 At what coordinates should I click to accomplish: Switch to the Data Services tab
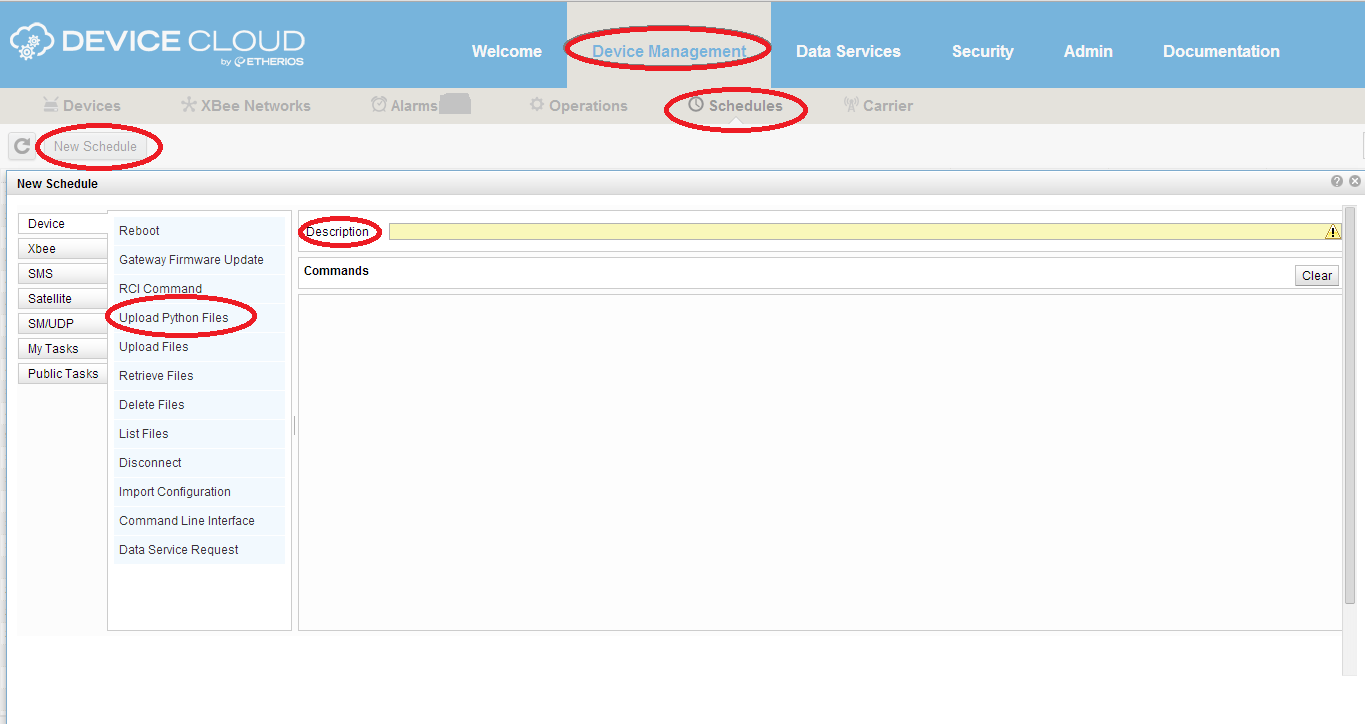click(x=848, y=52)
